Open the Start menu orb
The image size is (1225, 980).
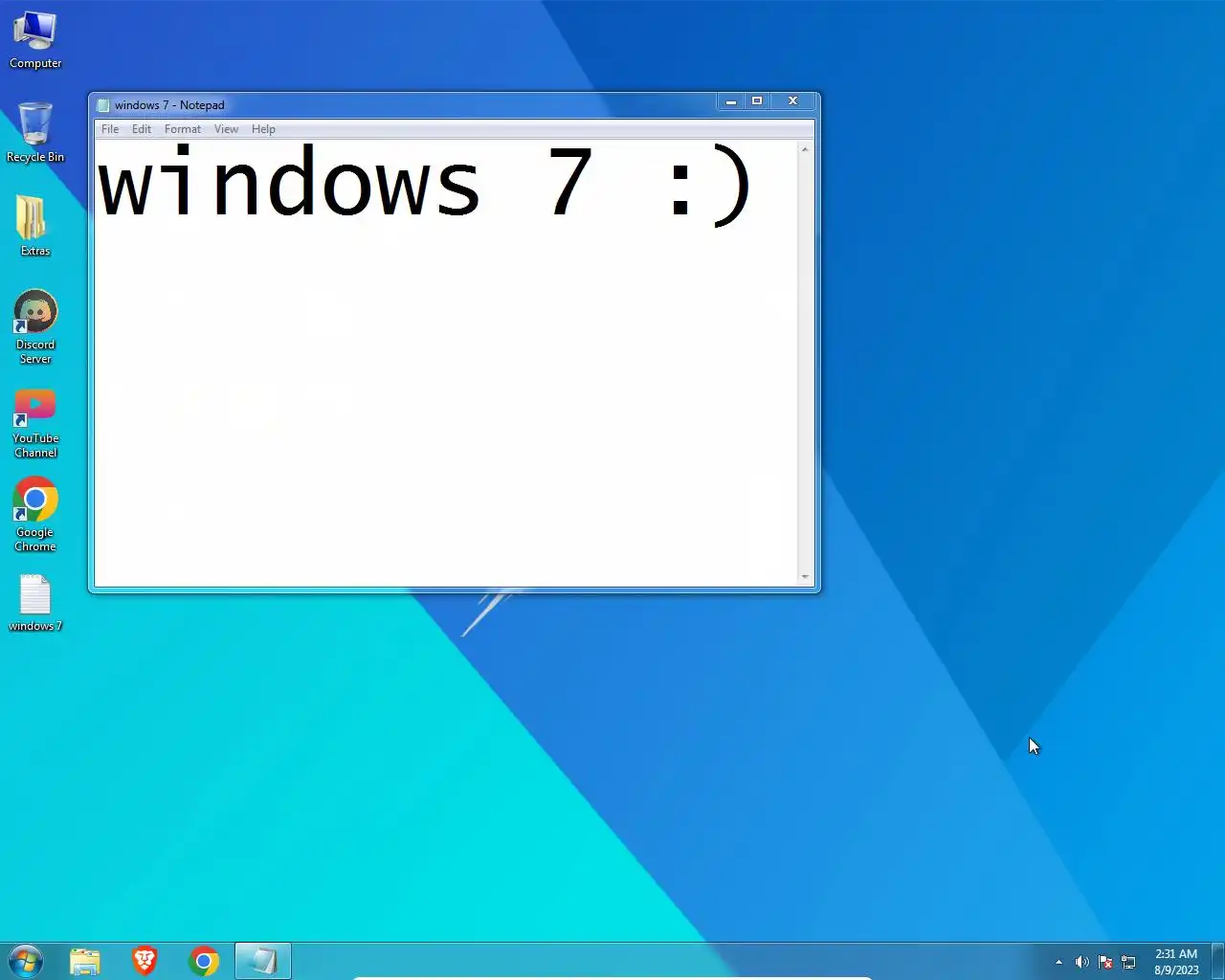pyautogui.click(x=26, y=961)
